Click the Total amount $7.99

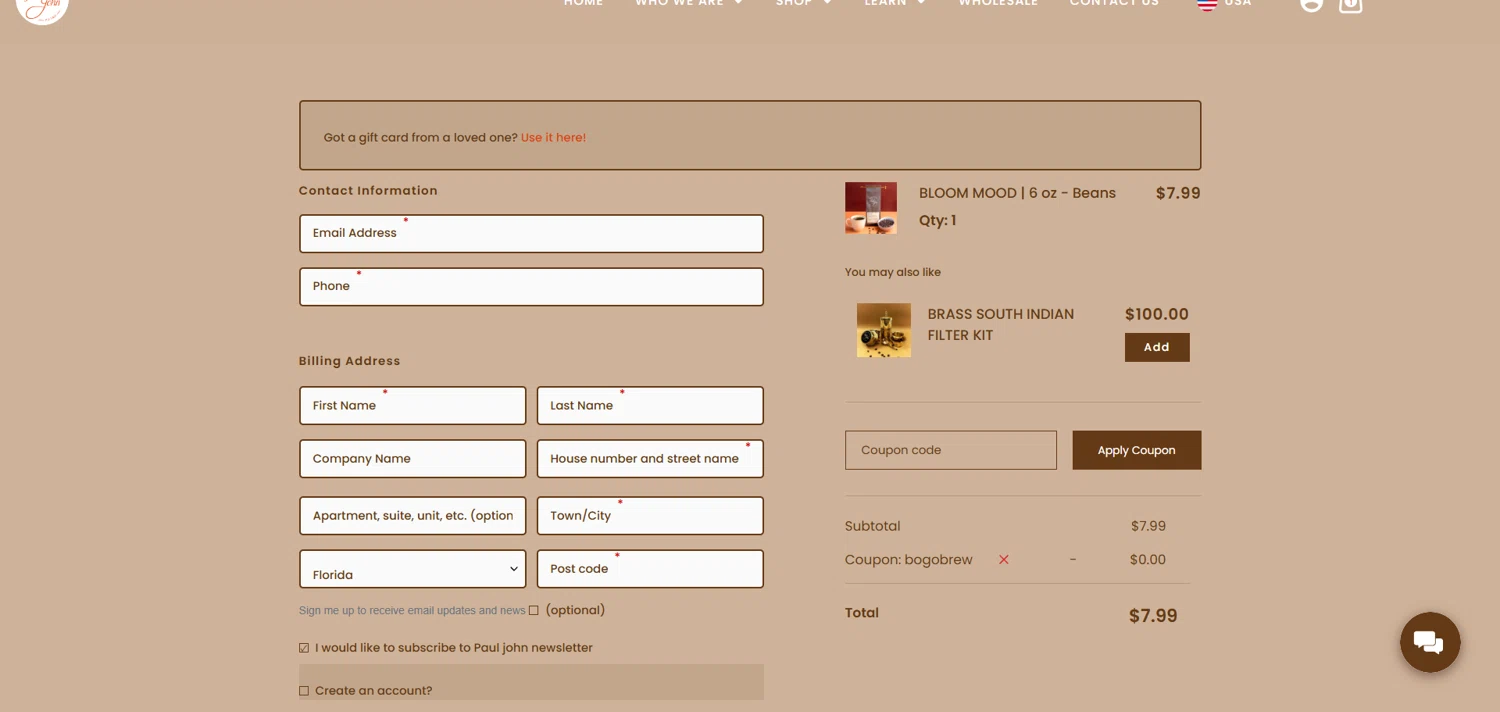1153,616
